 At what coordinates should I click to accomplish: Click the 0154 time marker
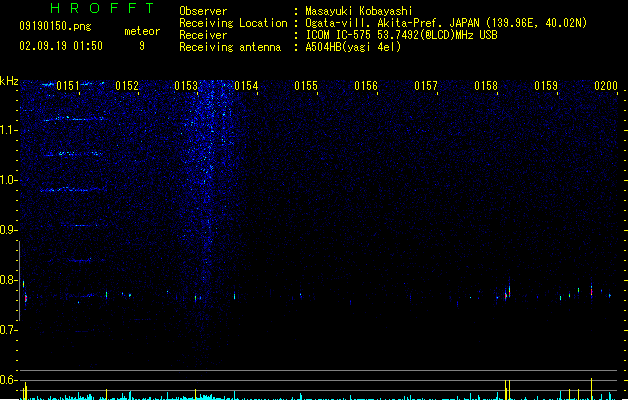(x=246, y=86)
